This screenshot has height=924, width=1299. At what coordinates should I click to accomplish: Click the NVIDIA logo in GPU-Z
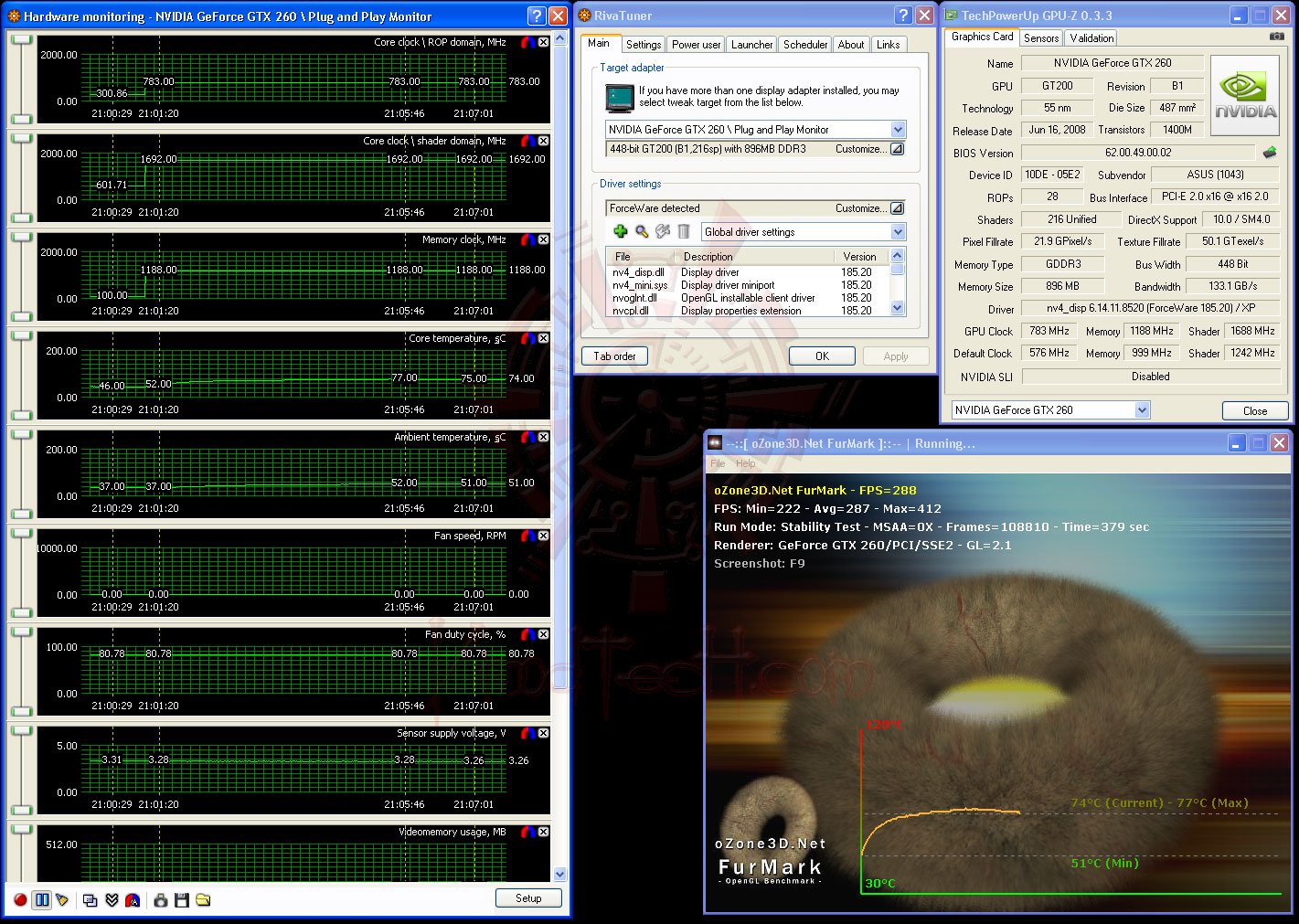[1245, 96]
